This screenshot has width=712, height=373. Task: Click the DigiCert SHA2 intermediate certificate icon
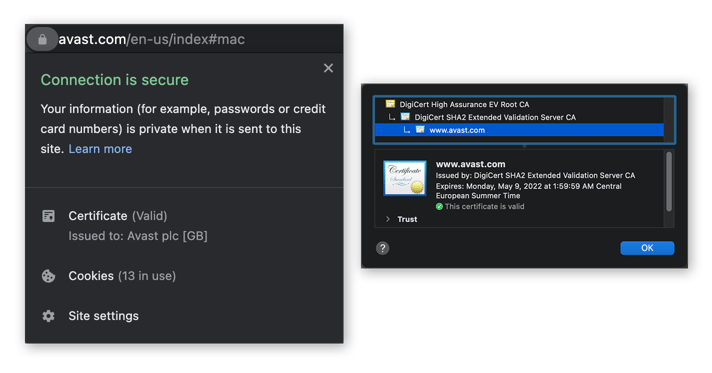(x=405, y=117)
